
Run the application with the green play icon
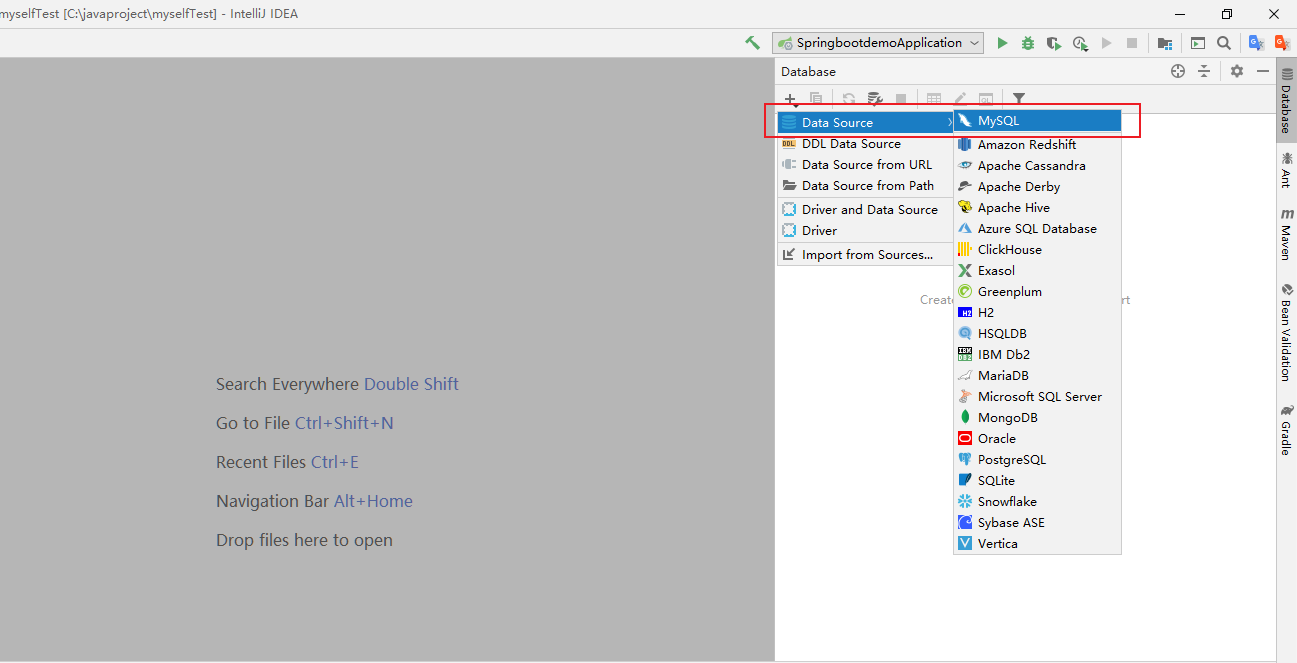click(x=1003, y=43)
